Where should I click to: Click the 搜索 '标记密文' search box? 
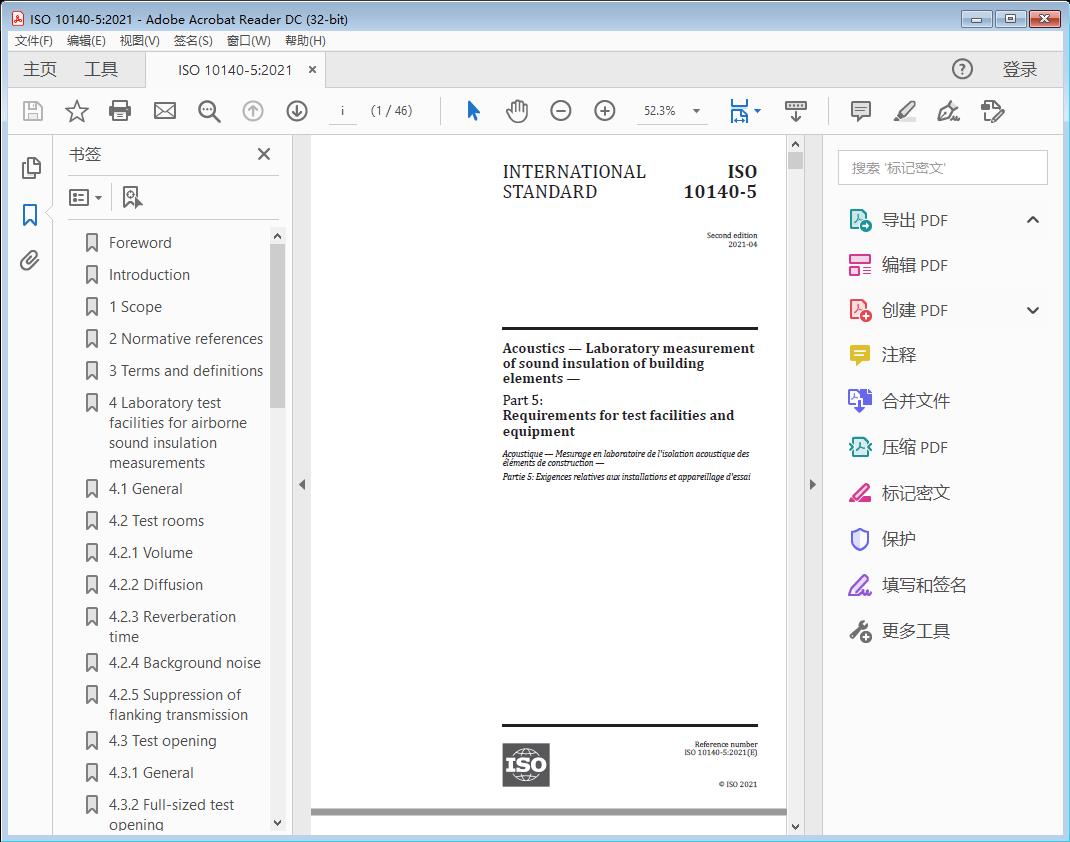[x=942, y=168]
